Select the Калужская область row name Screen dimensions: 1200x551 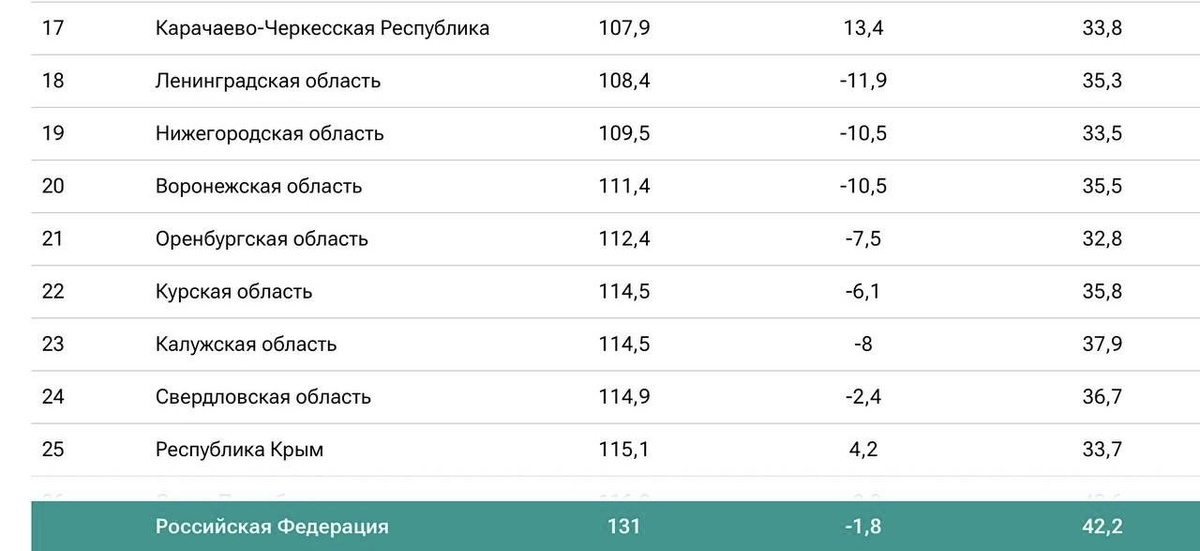point(246,345)
